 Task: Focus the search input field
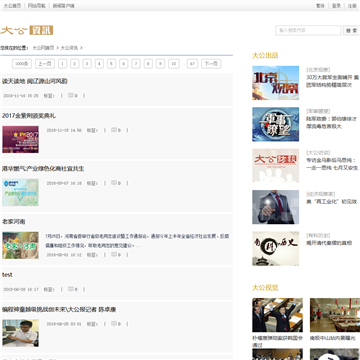pyautogui.click(x=308, y=30)
